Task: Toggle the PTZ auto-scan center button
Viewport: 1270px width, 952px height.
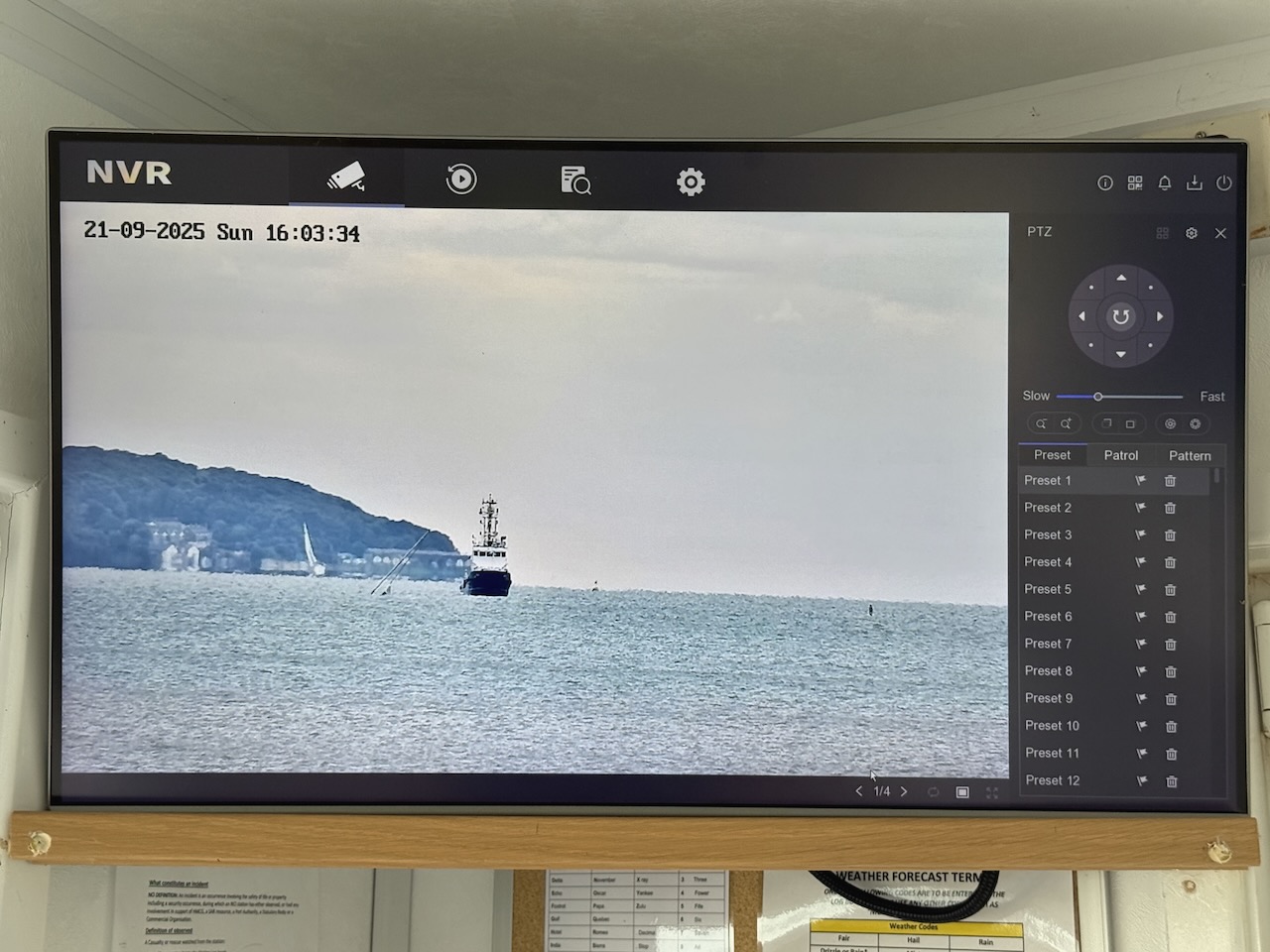Action: point(1120,317)
